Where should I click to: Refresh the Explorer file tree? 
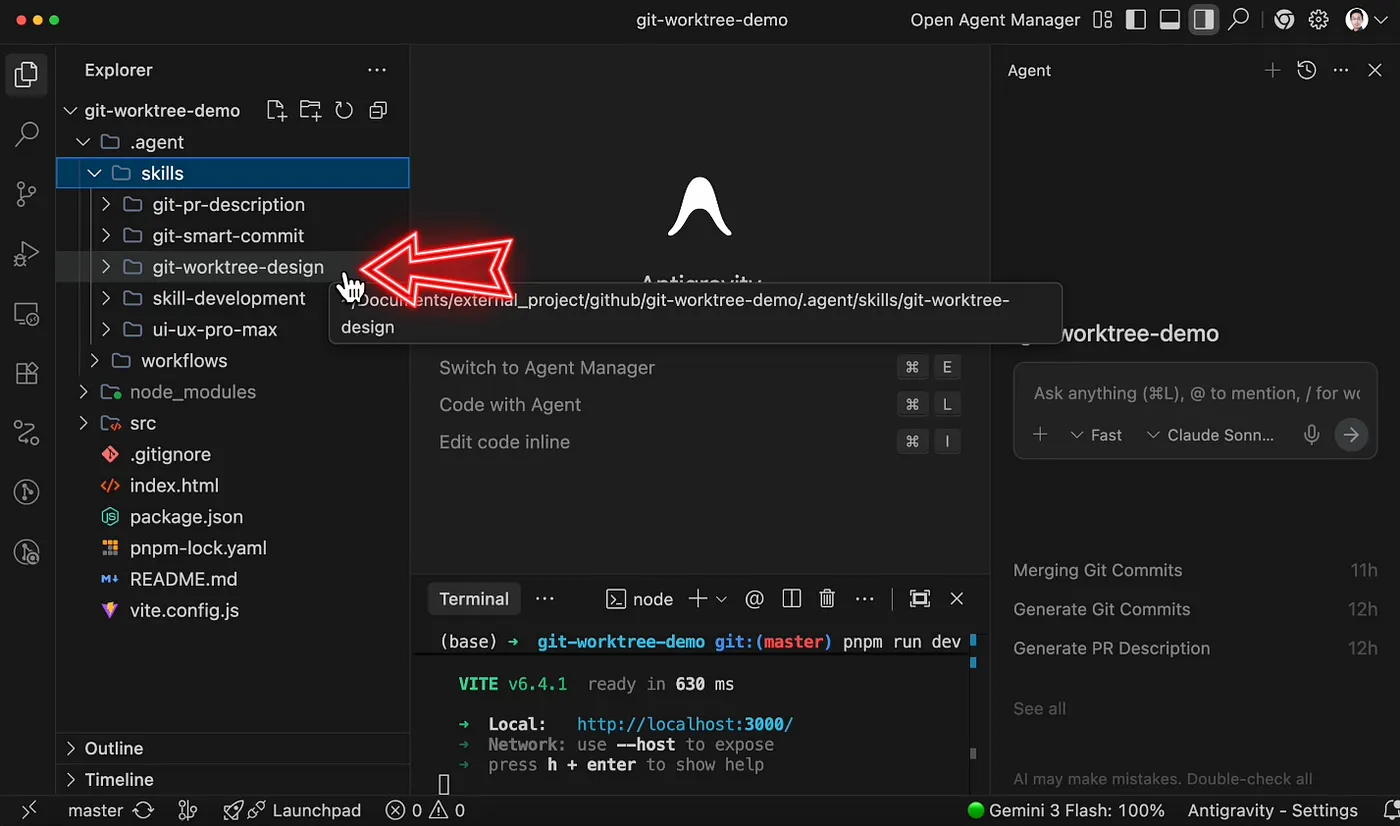click(344, 111)
